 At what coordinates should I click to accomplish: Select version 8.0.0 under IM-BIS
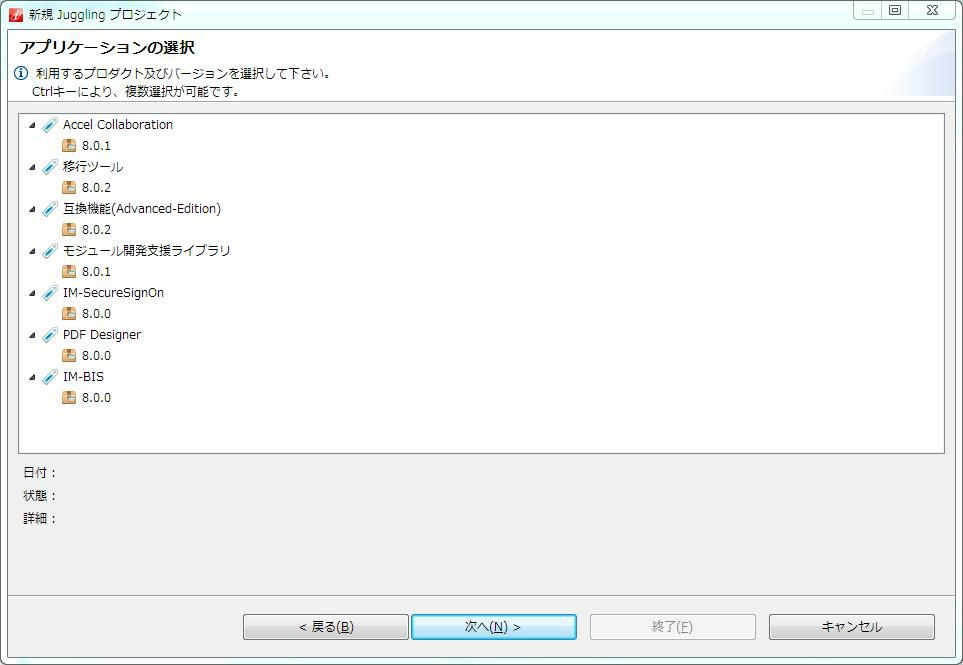96,397
